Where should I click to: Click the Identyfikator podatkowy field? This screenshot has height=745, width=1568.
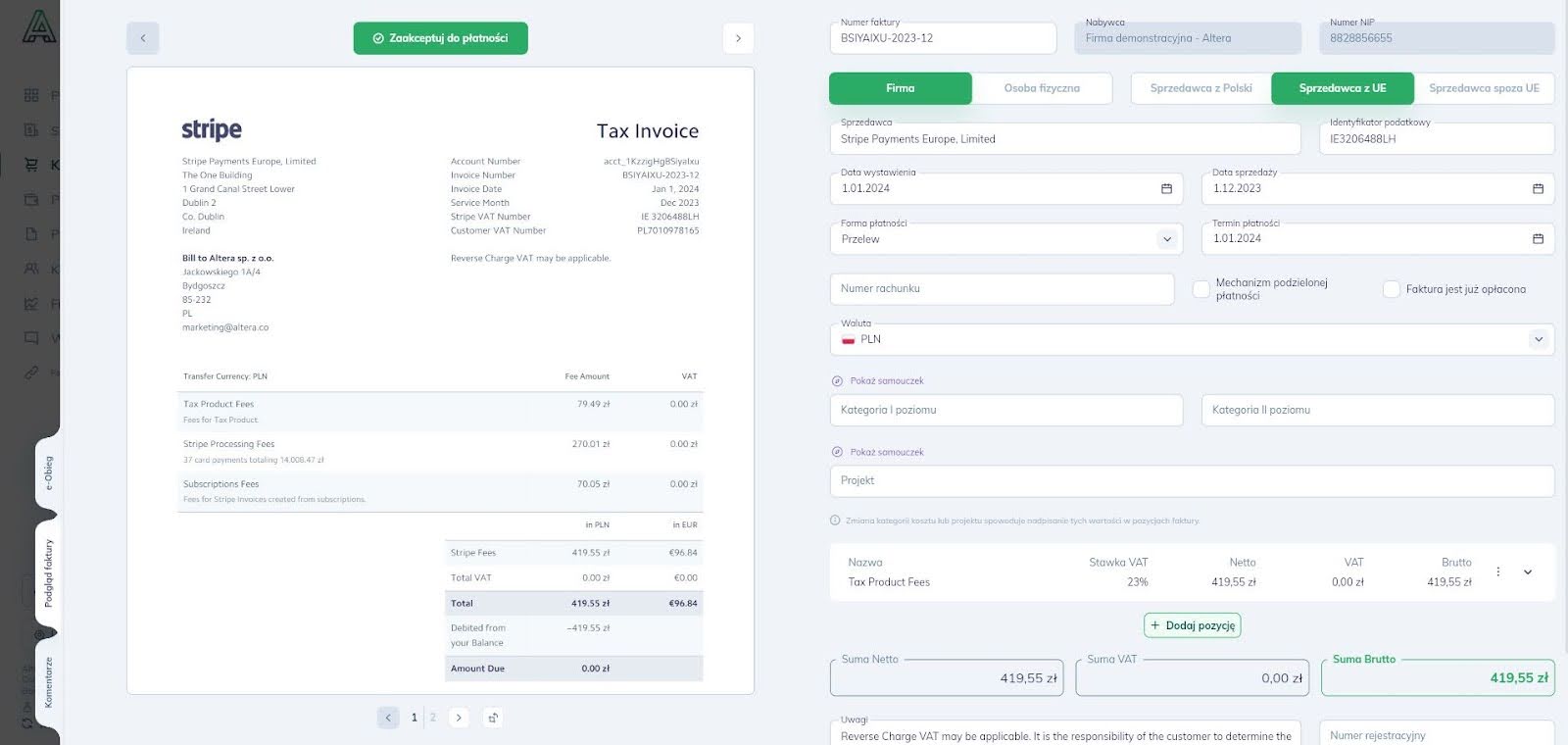[x=1437, y=139]
